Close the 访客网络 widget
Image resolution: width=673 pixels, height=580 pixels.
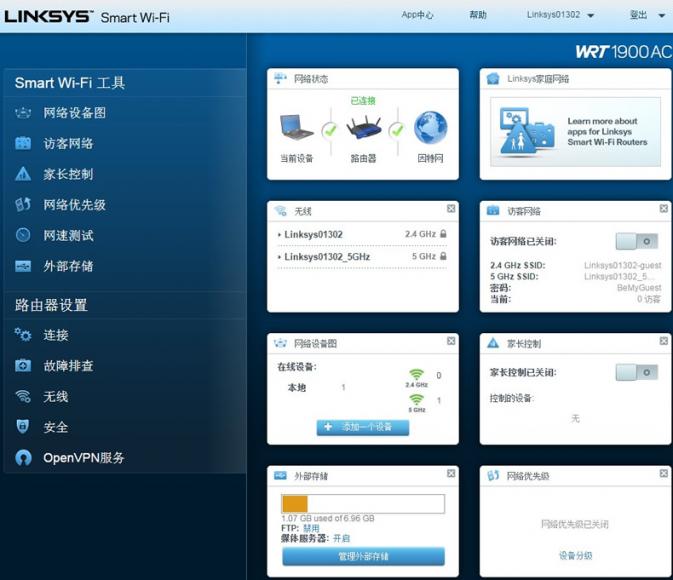point(664,209)
